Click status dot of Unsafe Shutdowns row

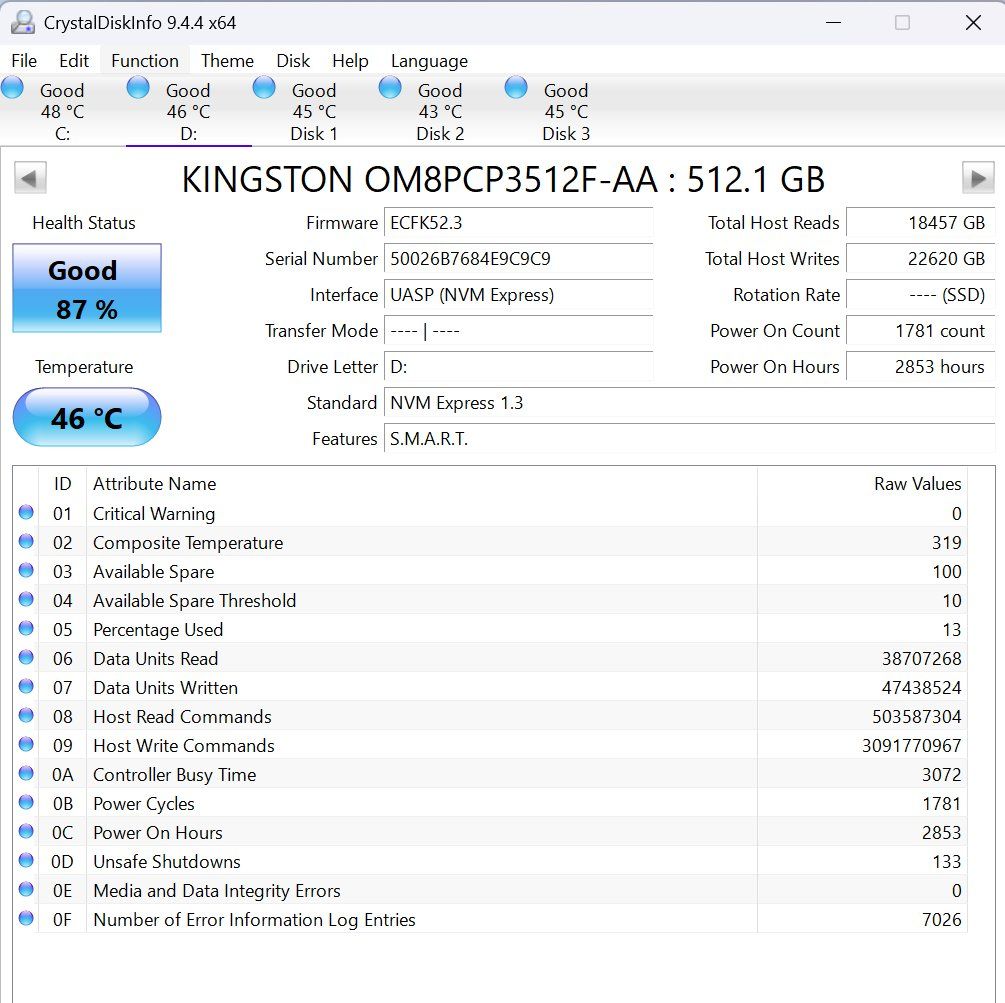pos(26,860)
